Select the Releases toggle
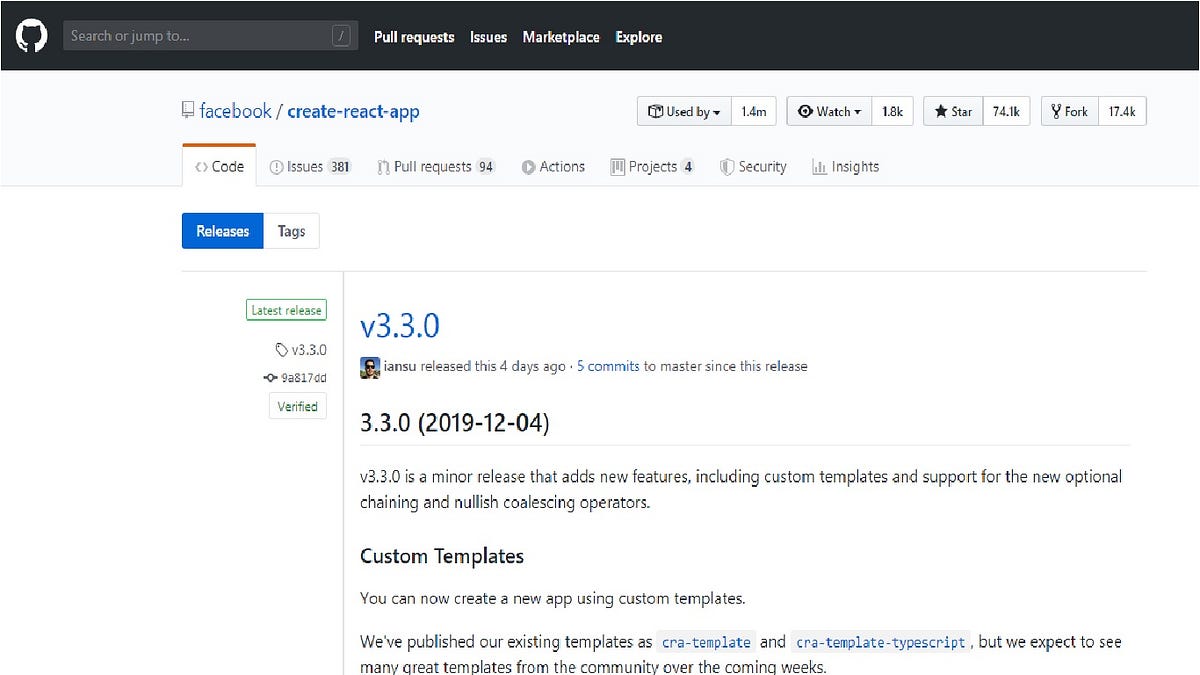Screen dimensions: 1200x675 coord(222,231)
